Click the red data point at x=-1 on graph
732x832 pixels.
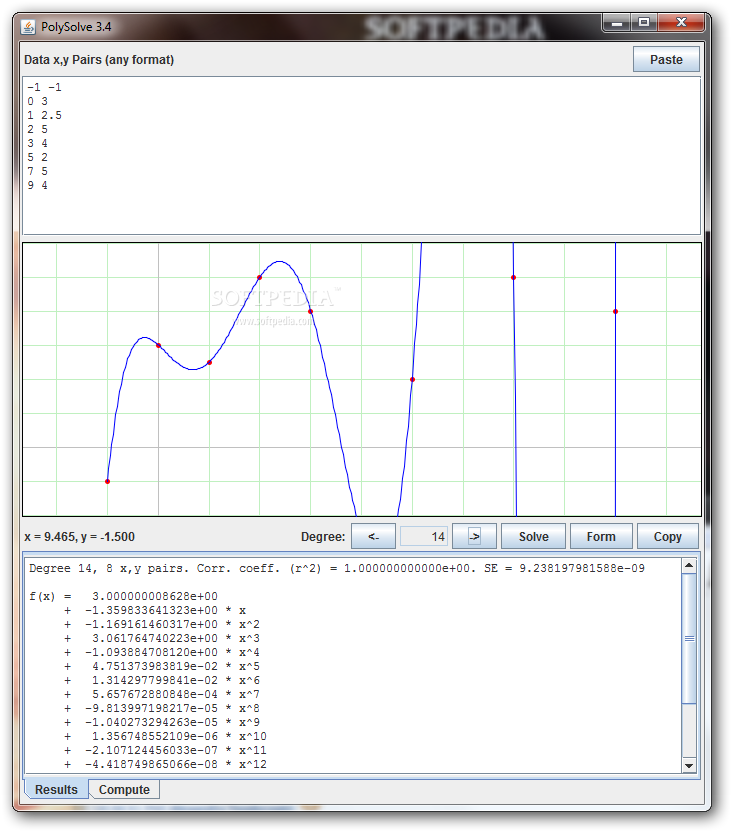(x=108, y=481)
